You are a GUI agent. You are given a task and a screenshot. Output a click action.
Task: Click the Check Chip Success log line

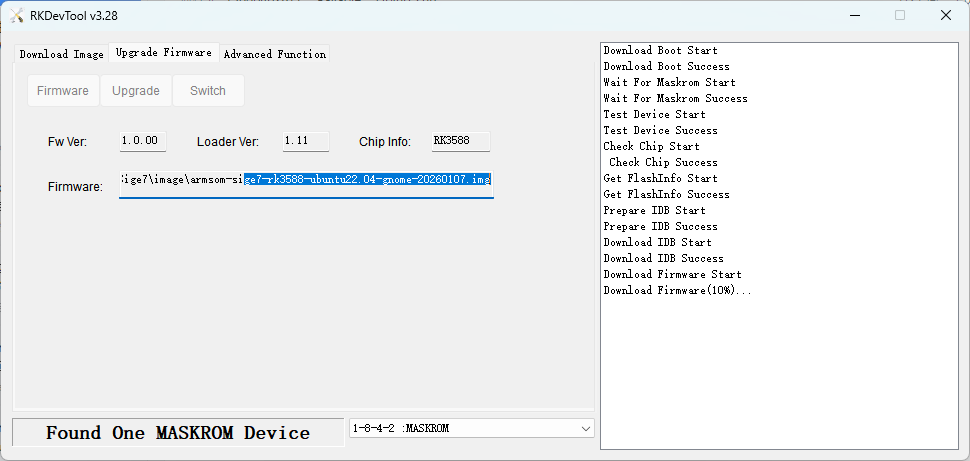pyautogui.click(x=663, y=162)
